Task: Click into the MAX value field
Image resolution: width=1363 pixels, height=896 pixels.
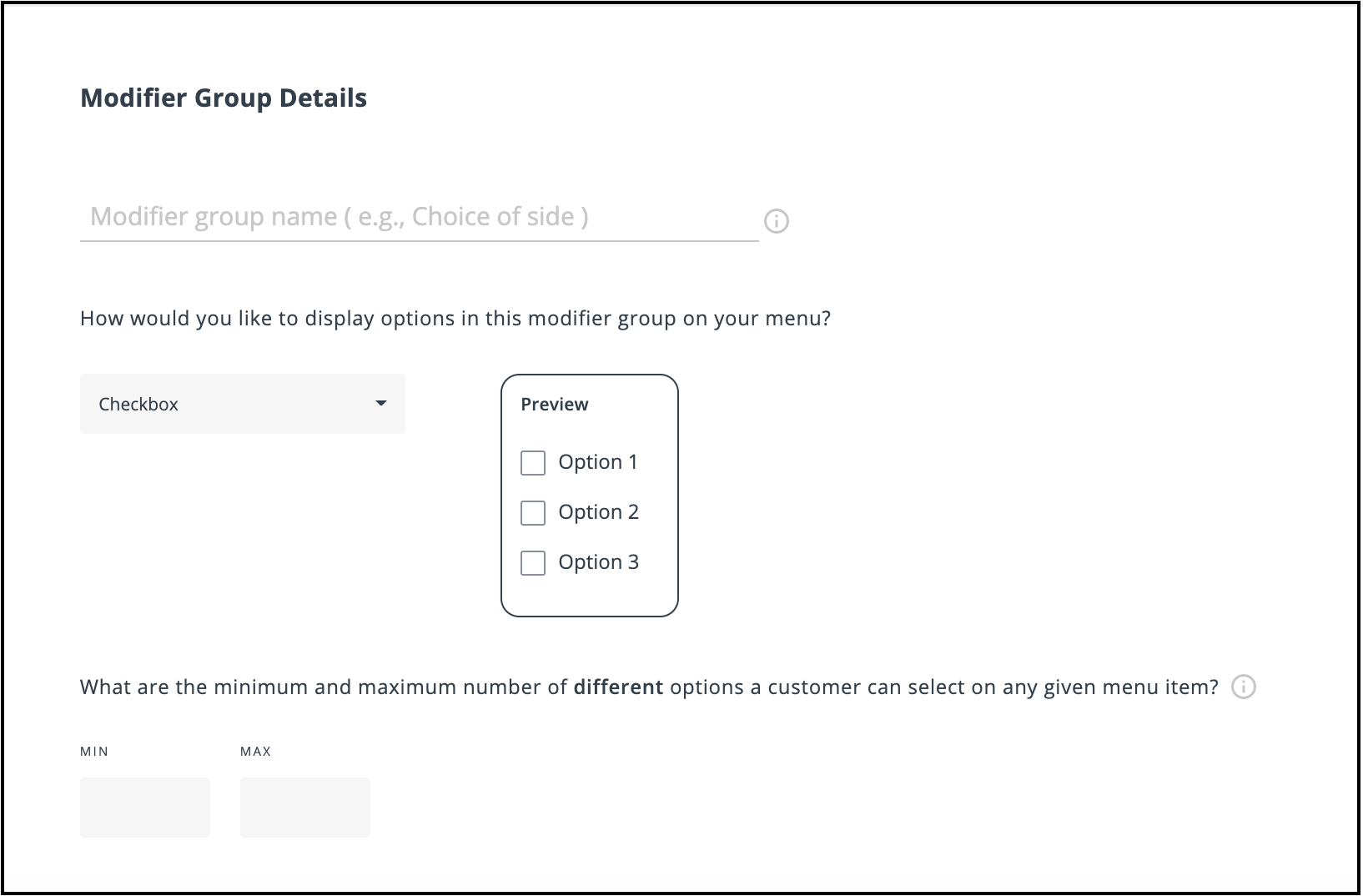Action: 305,807
